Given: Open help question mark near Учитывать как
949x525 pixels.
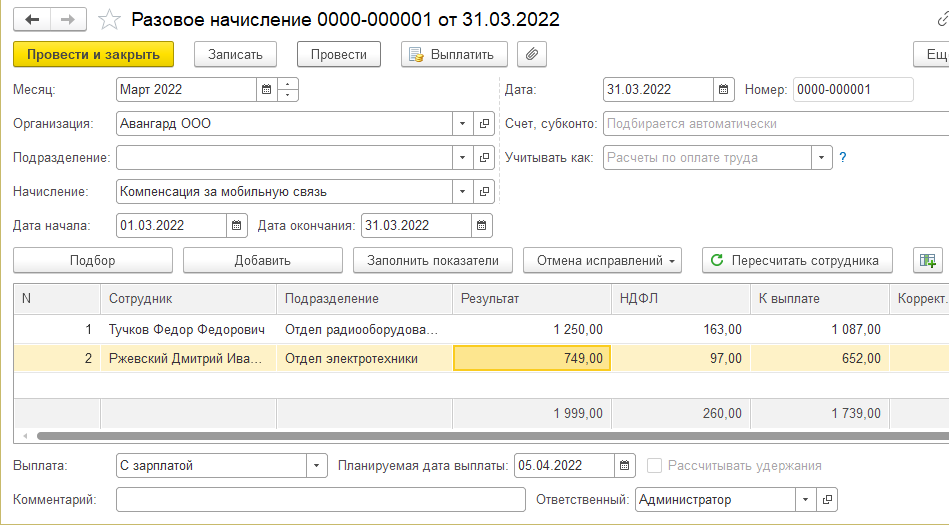Looking at the screenshot, I should pyautogui.click(x=842, y=157).
